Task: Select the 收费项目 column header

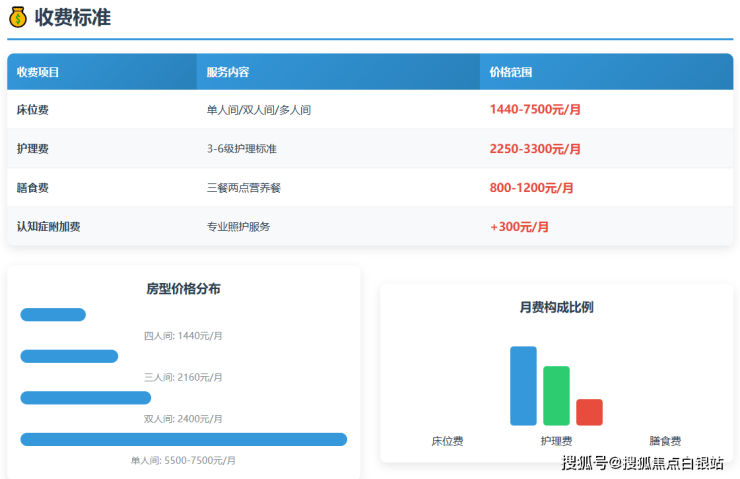Action: 38,72
